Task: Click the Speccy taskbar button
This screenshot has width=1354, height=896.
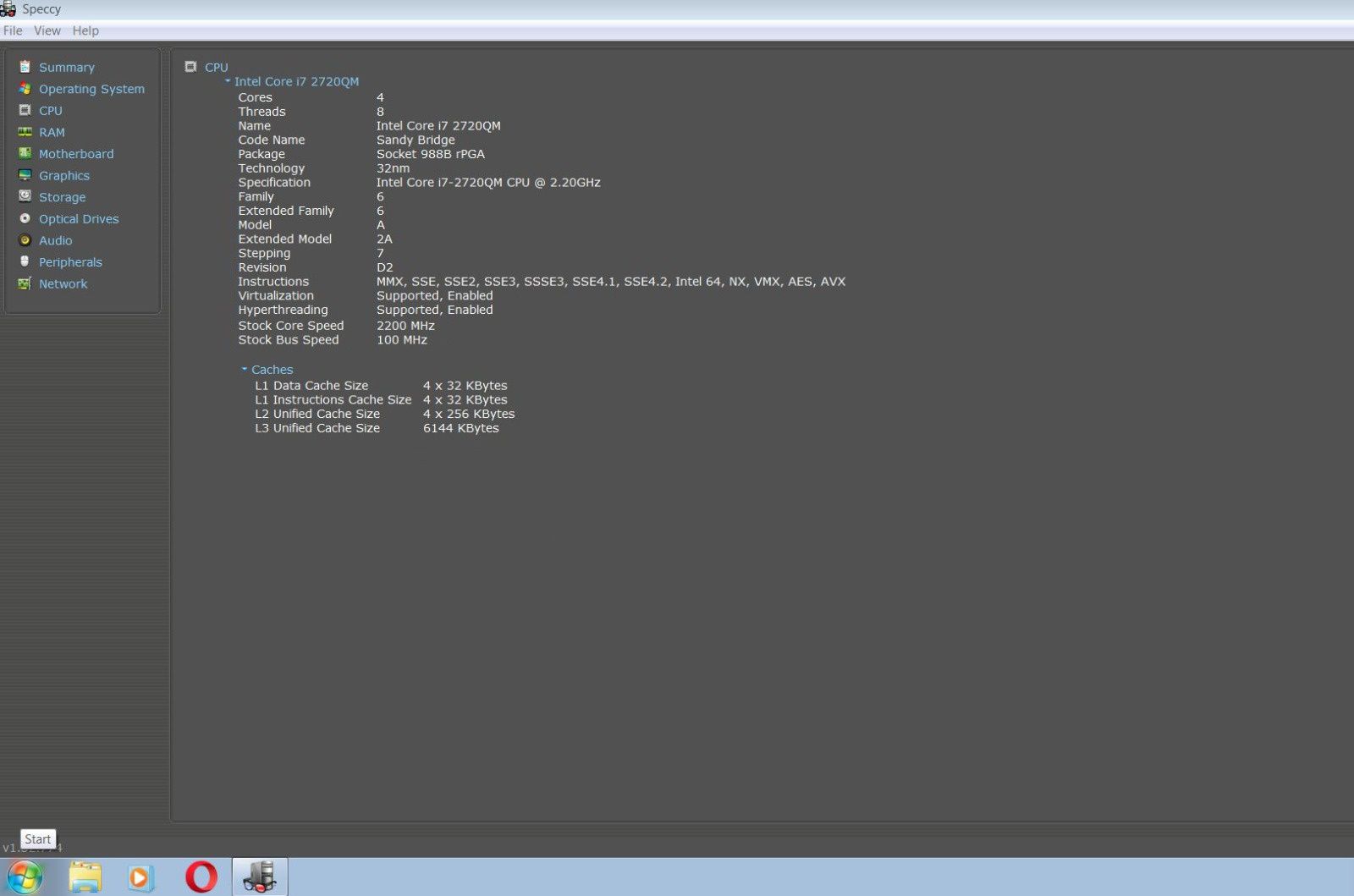Action: (260, 877)
